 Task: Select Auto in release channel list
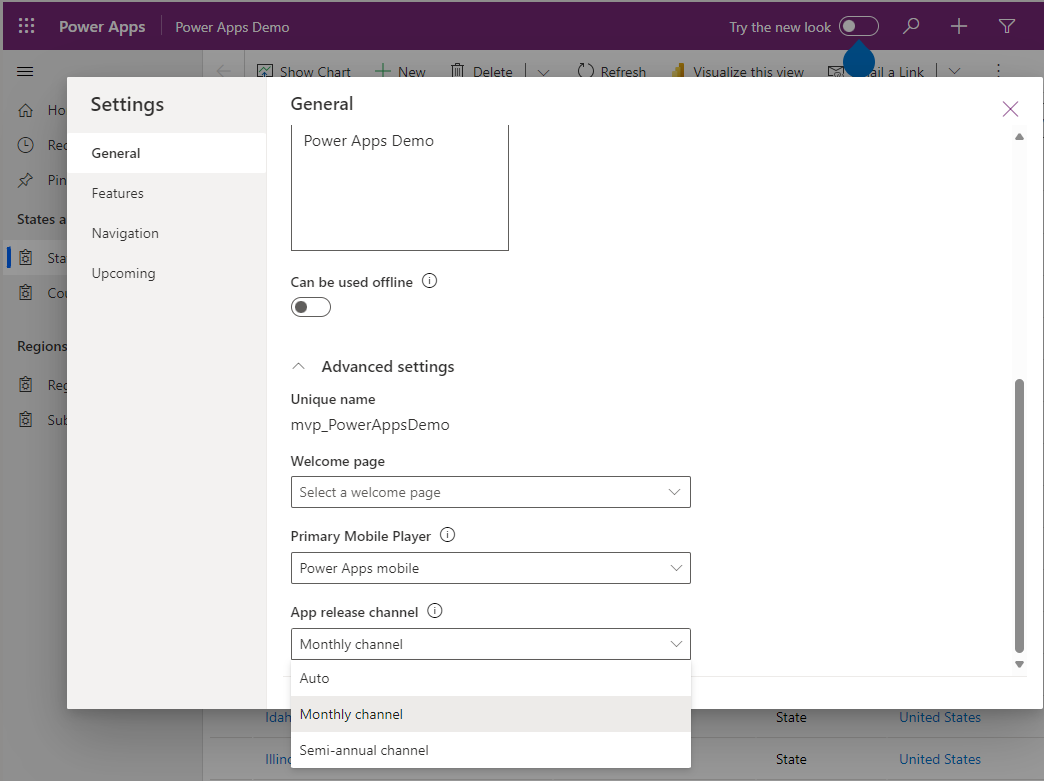tap(491, 678)
